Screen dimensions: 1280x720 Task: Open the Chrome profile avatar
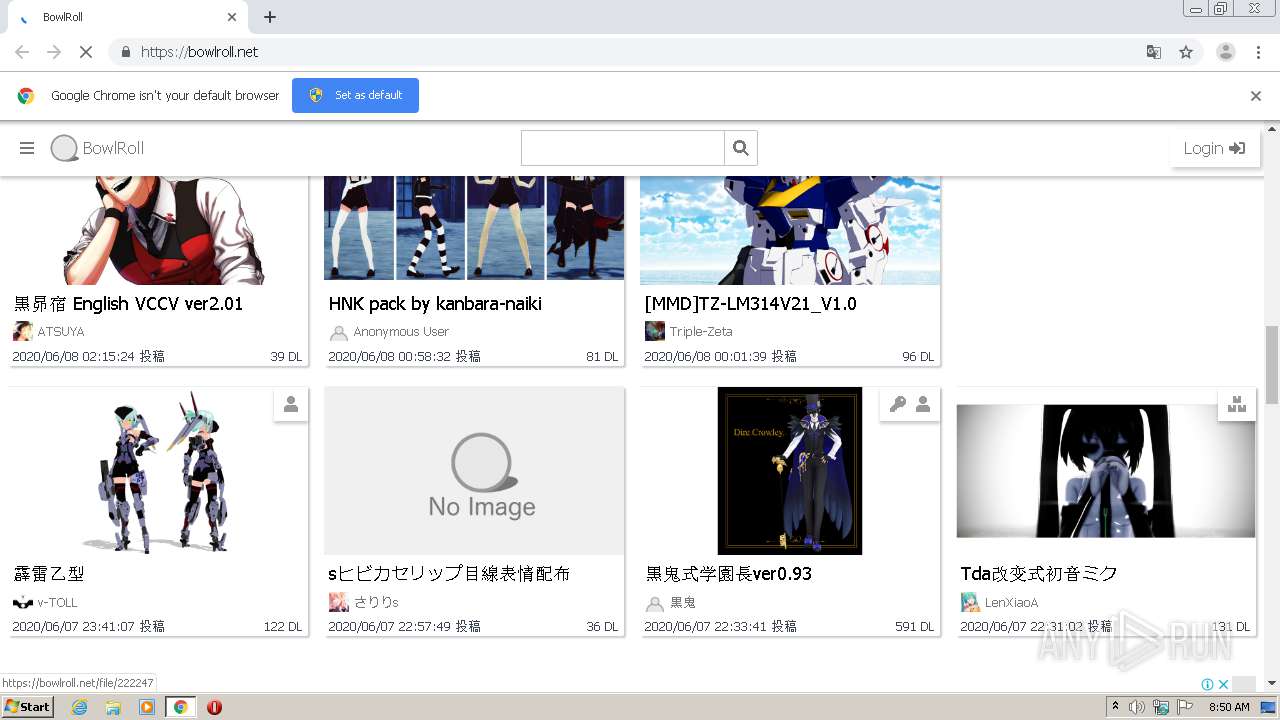pos(1226,52)
